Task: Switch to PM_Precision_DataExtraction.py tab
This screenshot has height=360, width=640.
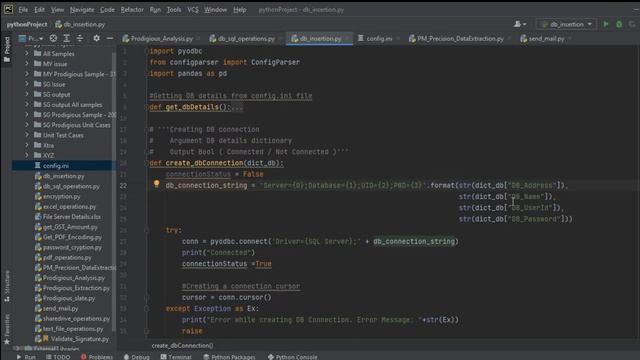Action: [460, 39]
